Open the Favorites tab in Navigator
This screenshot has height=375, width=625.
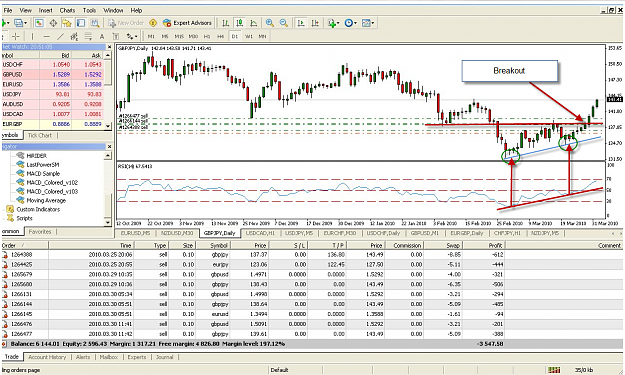click(x=40, y=232)
